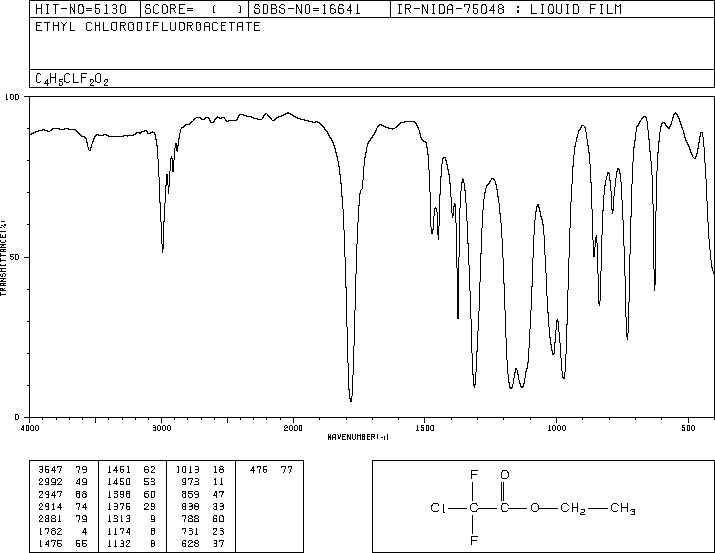Click the top F atom in the structure
715x553 pixels.
coord(474,475)
